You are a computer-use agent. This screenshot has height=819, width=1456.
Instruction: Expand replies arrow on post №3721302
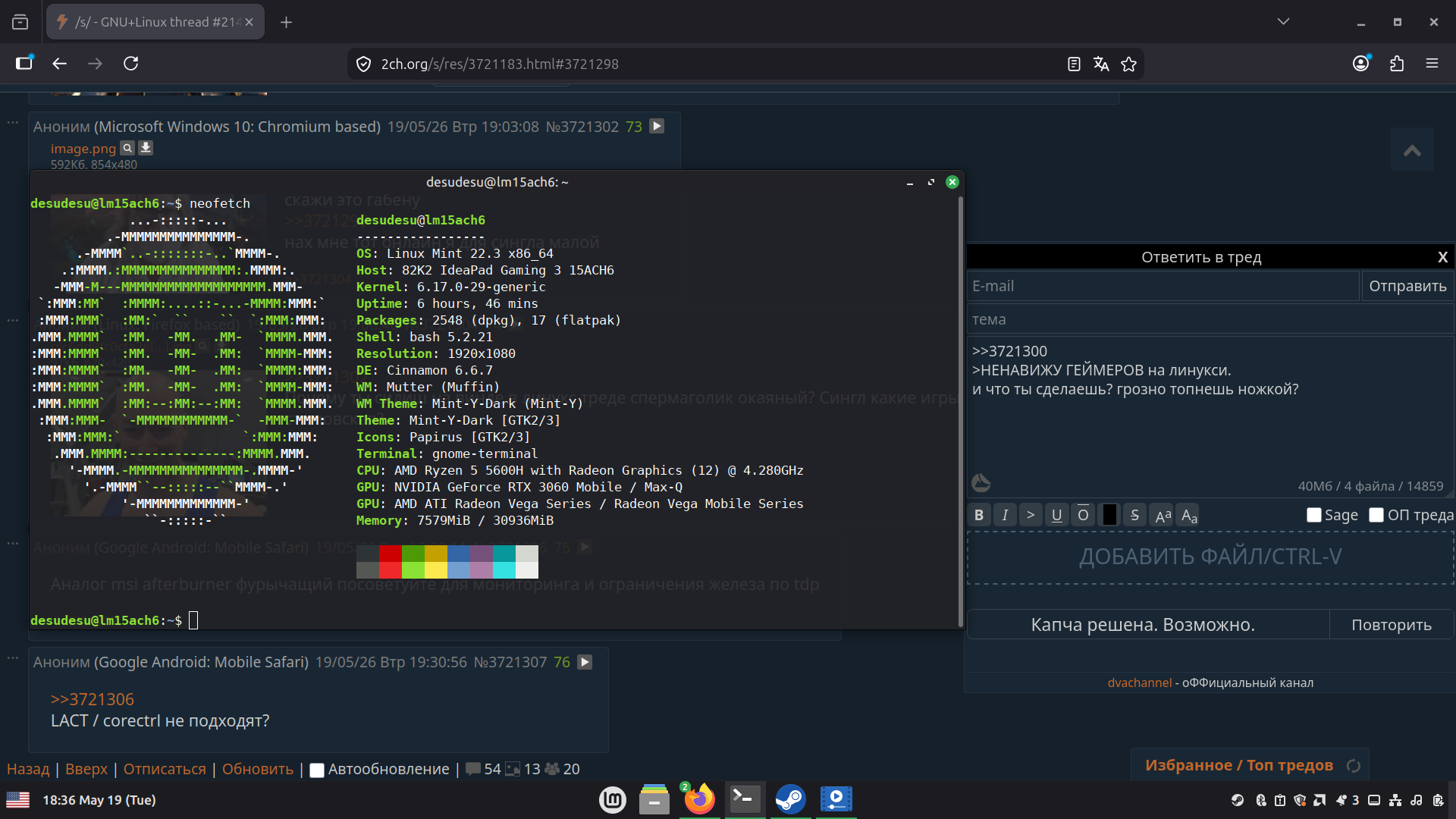657,126
